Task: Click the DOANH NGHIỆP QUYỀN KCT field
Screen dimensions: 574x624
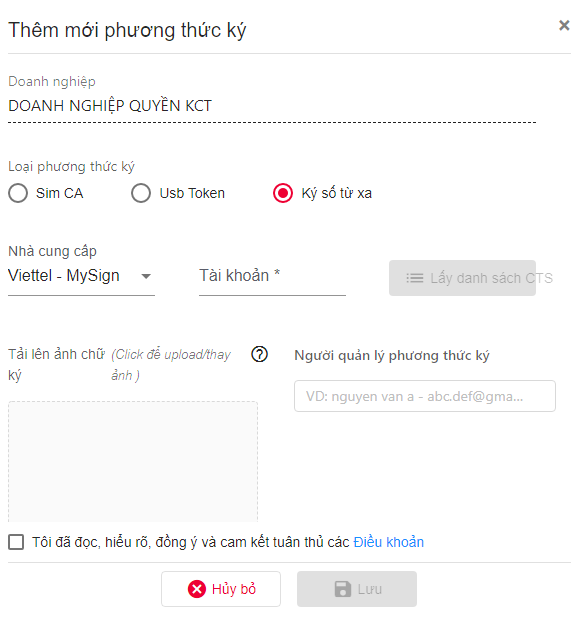Action: pyautogui.click(x=272, y=106)
